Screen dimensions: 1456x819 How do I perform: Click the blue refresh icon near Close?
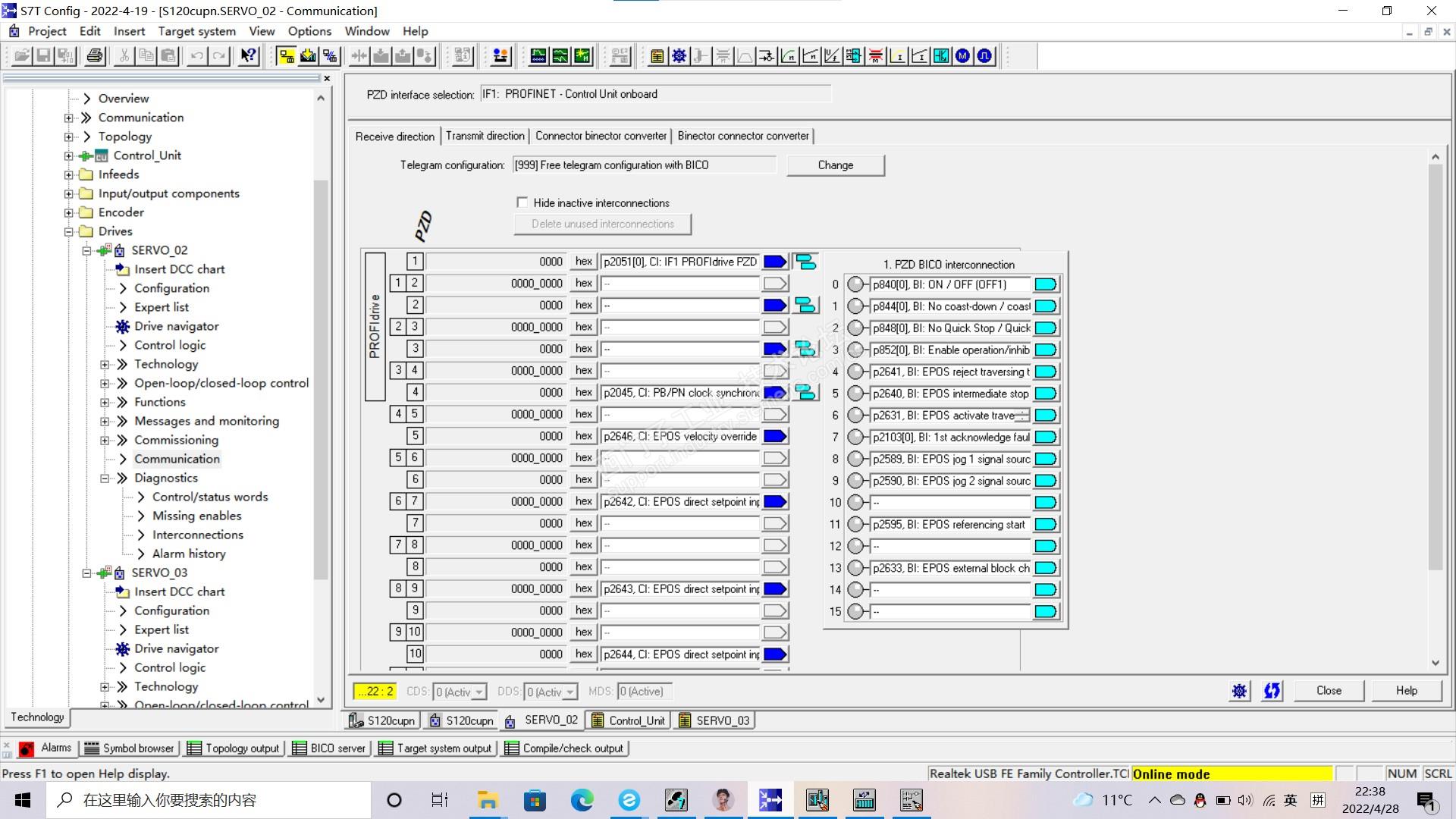click(x=1272, y=691)
